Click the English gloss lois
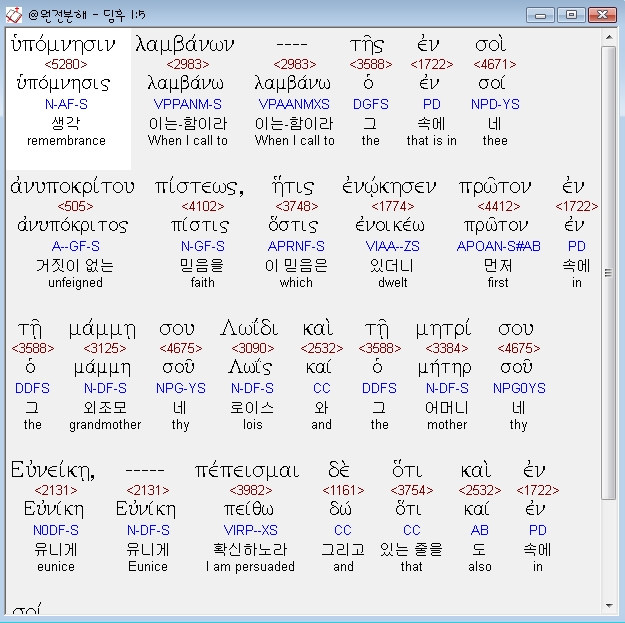Image resolution: width=625 pixels, height=623 pixels. click(x=253, y=425)
